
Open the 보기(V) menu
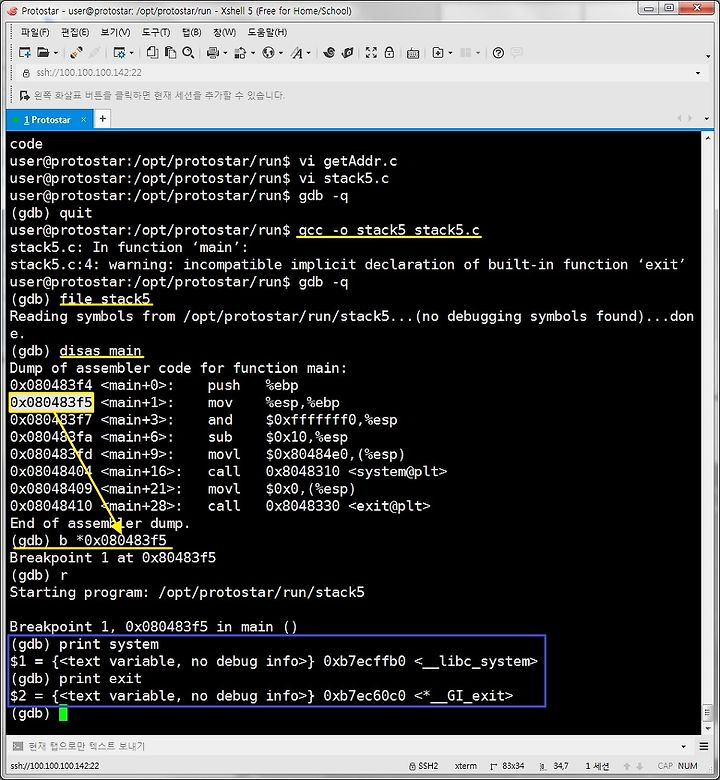tap(115, 32)
